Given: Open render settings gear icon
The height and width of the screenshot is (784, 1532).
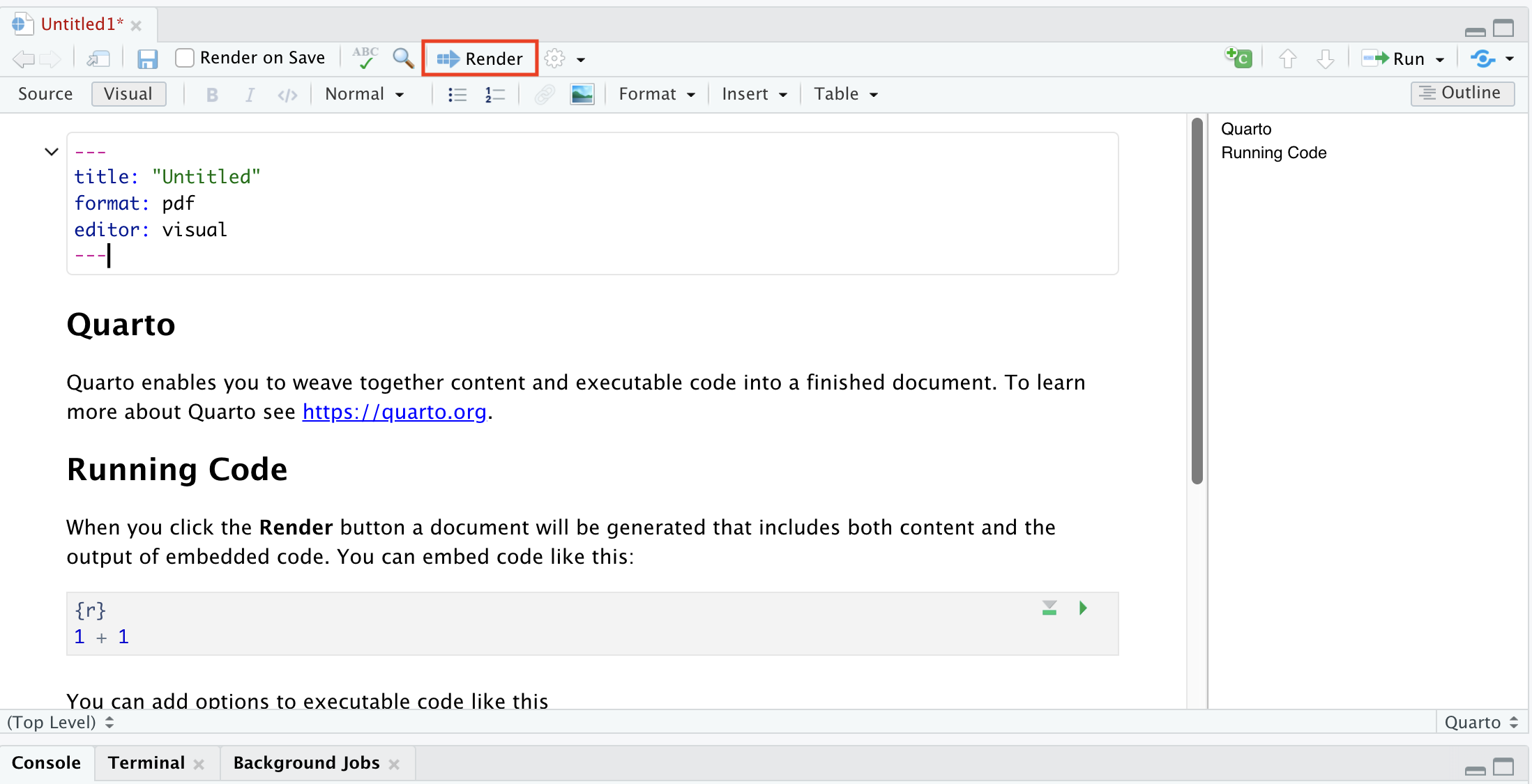Looking at the screenshot, I should pyautogui.click(x=555, y=59).
